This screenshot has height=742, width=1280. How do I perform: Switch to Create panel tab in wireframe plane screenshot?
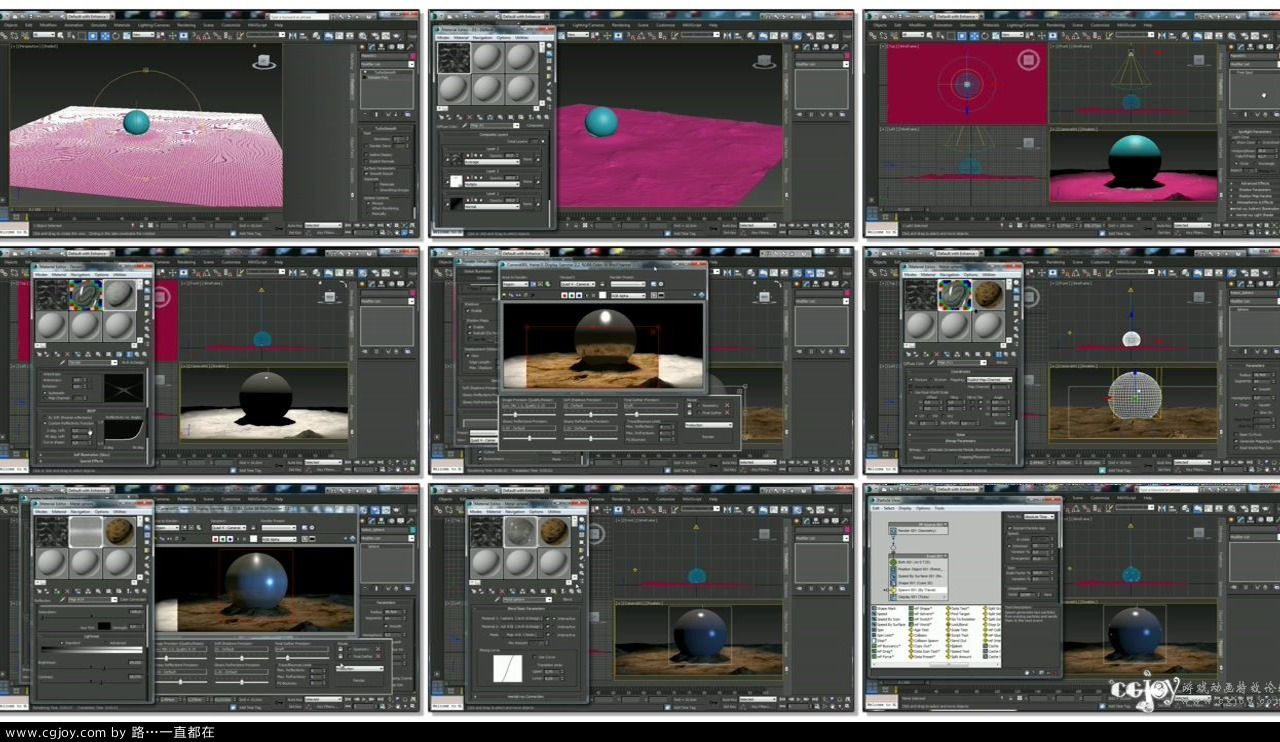point(362,47)
